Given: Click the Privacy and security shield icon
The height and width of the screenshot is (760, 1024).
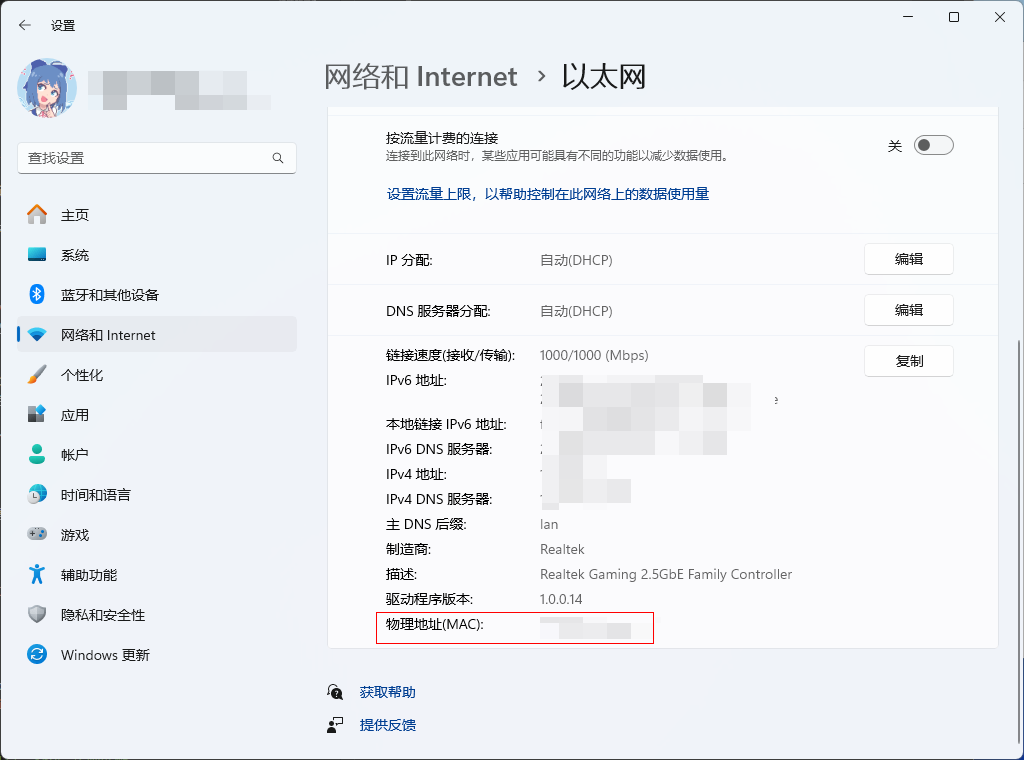Looking at the screenshot, I should point(37,615).
